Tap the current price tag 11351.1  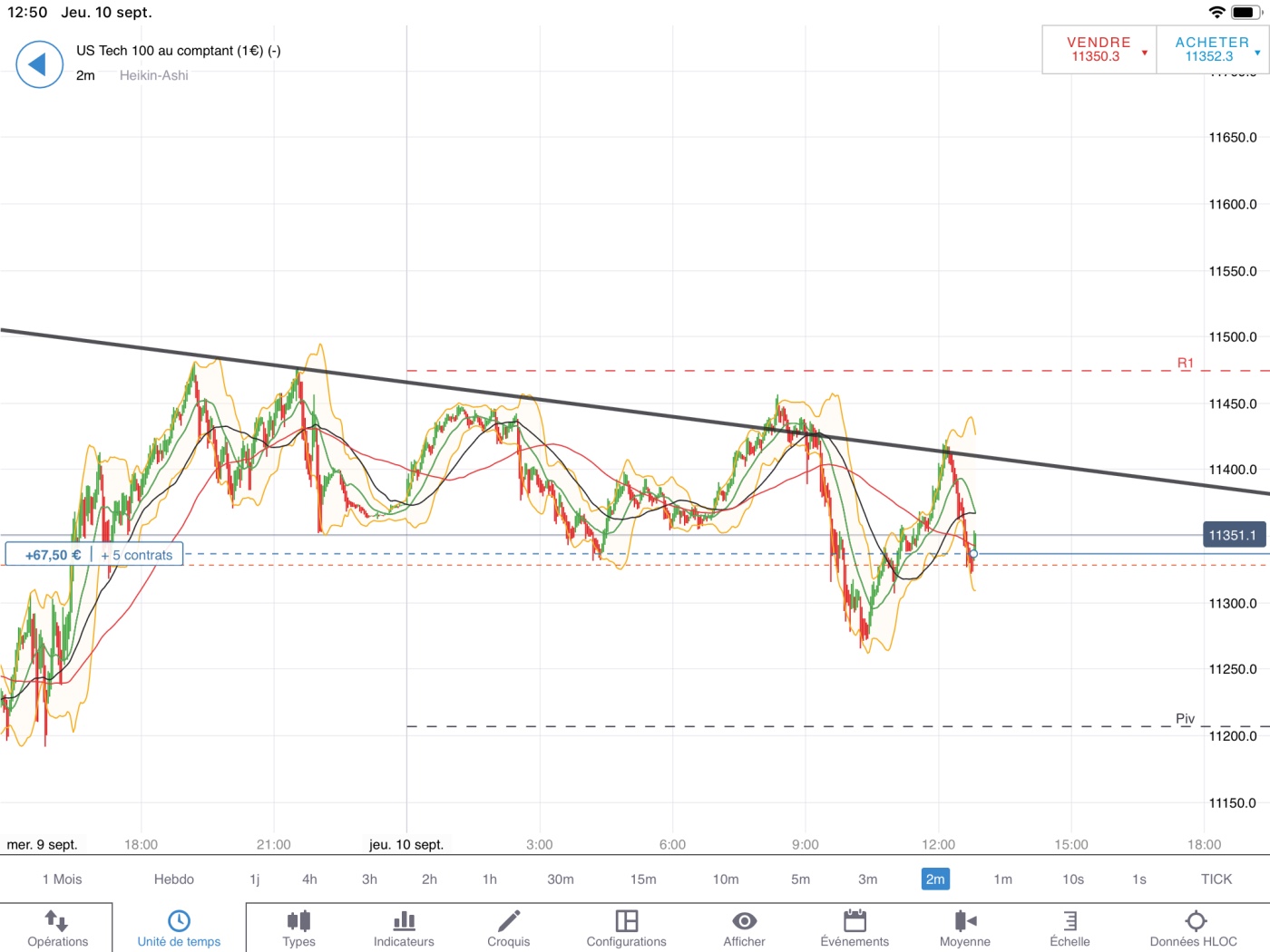point(1233,536)
